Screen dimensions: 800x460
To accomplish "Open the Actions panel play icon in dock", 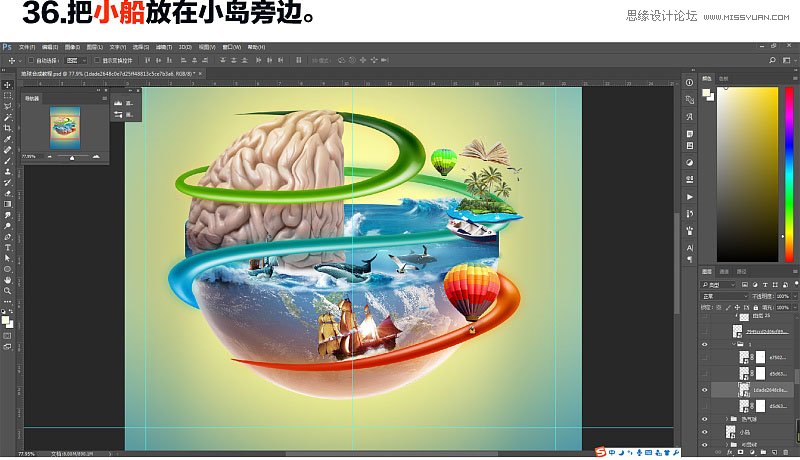I will point(689,197).
